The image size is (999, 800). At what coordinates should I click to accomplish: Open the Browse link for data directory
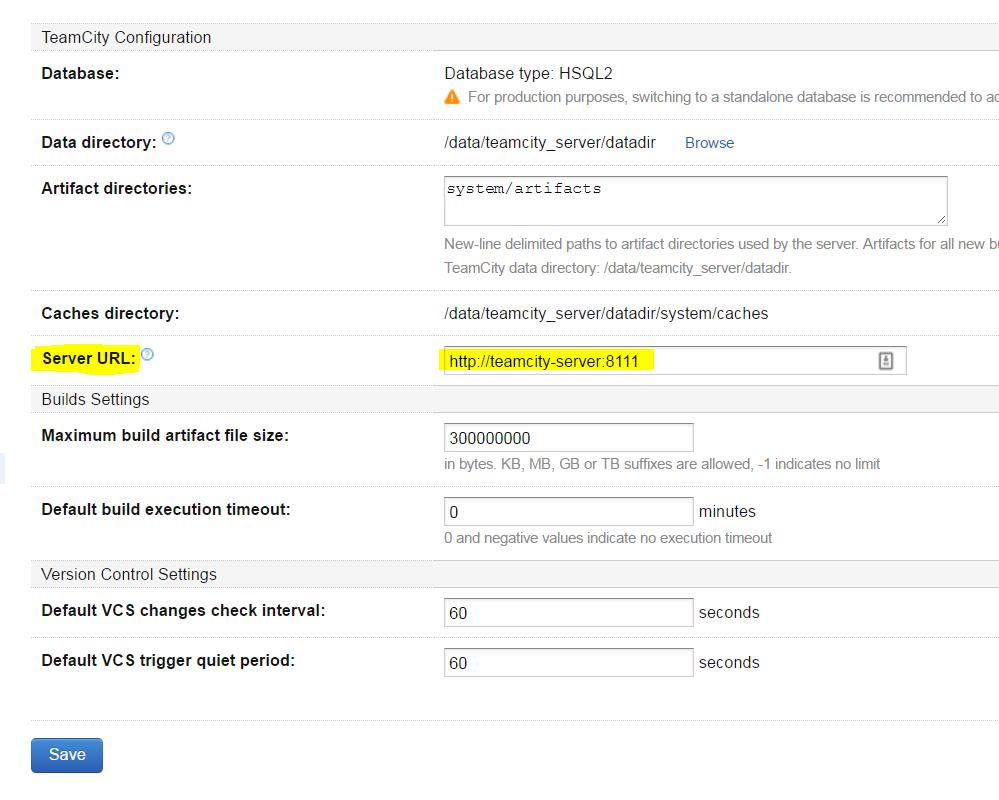pos(709,143)
